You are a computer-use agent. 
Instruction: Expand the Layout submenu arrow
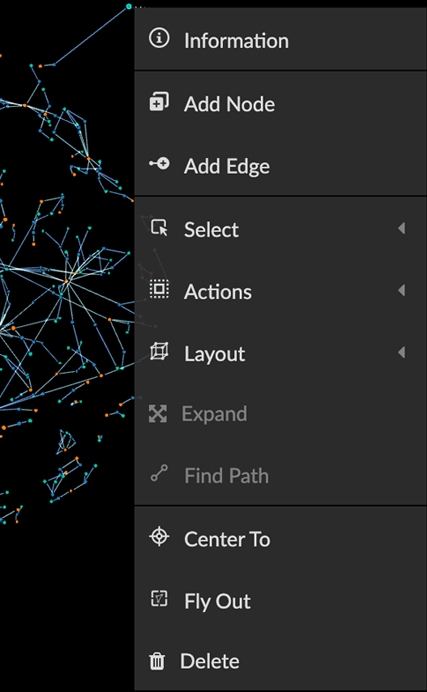coord(401,352)
